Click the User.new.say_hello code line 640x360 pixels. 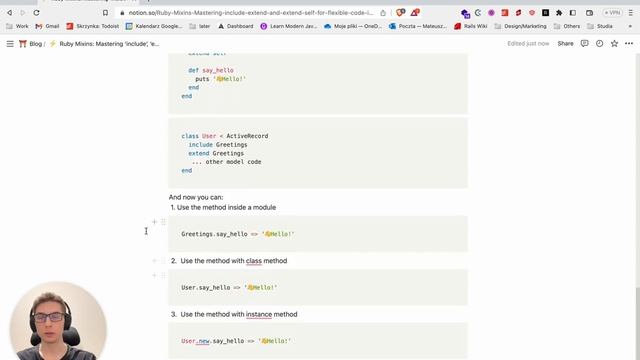(236, 341)
